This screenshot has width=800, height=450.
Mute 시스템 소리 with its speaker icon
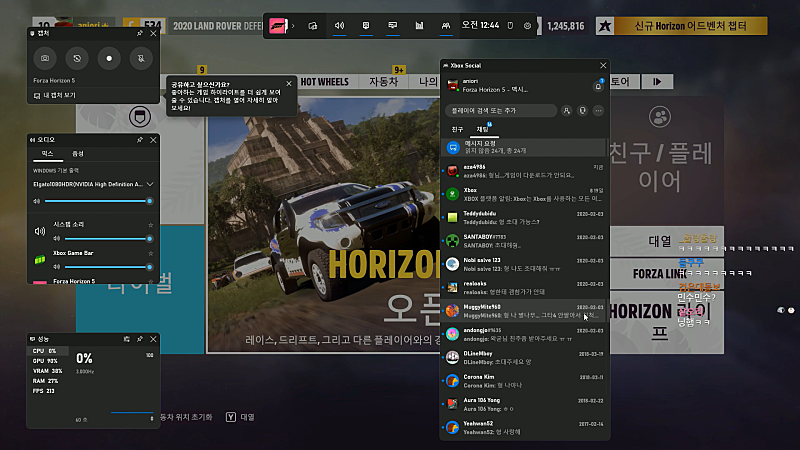[57, 238]
